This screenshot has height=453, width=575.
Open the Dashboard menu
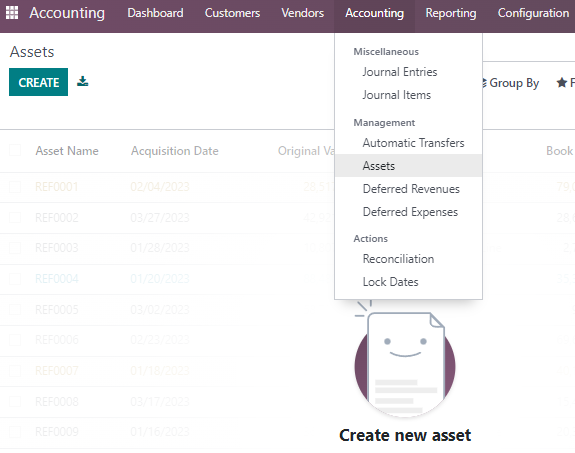click(155, 13)
